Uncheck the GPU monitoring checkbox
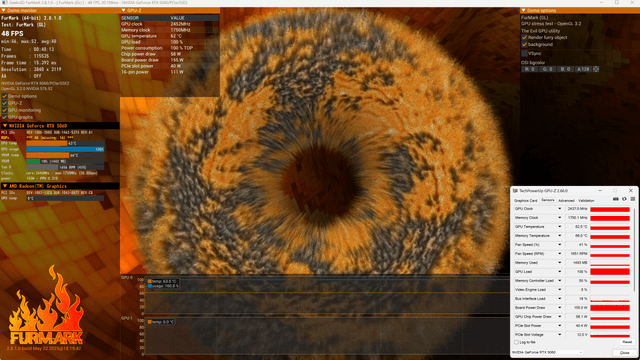Screen dimensions: 640x360 click(x=4, y=110)
